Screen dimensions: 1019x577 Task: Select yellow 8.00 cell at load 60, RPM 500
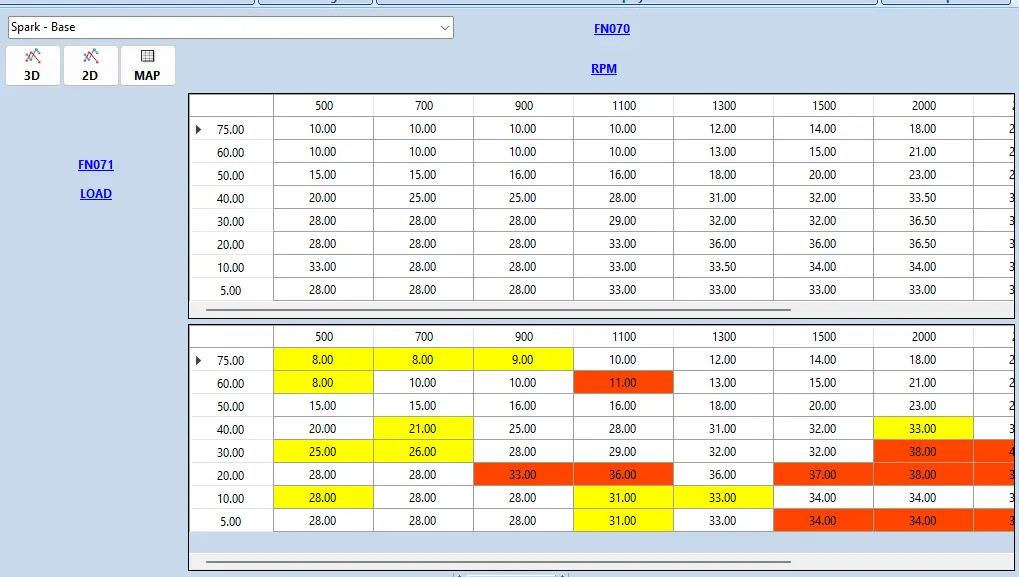(x=324, y=383)
